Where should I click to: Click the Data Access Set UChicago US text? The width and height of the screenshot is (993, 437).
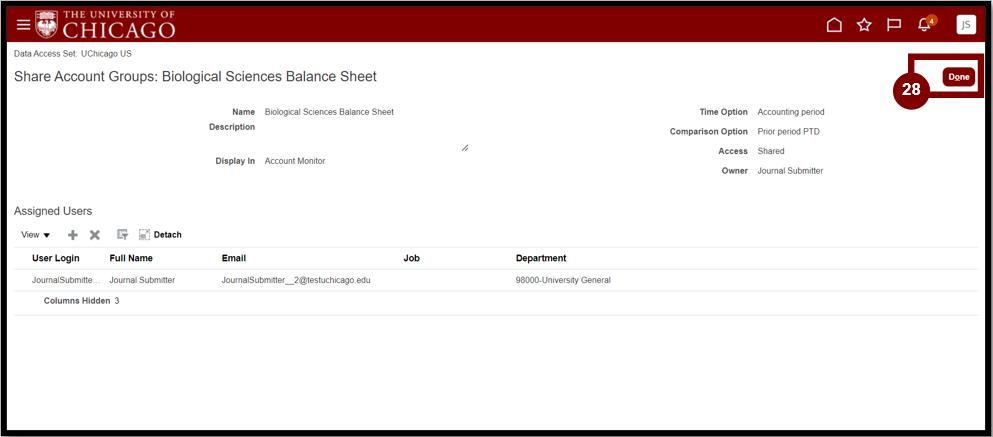pyautogui.click(x=73, y=54)
